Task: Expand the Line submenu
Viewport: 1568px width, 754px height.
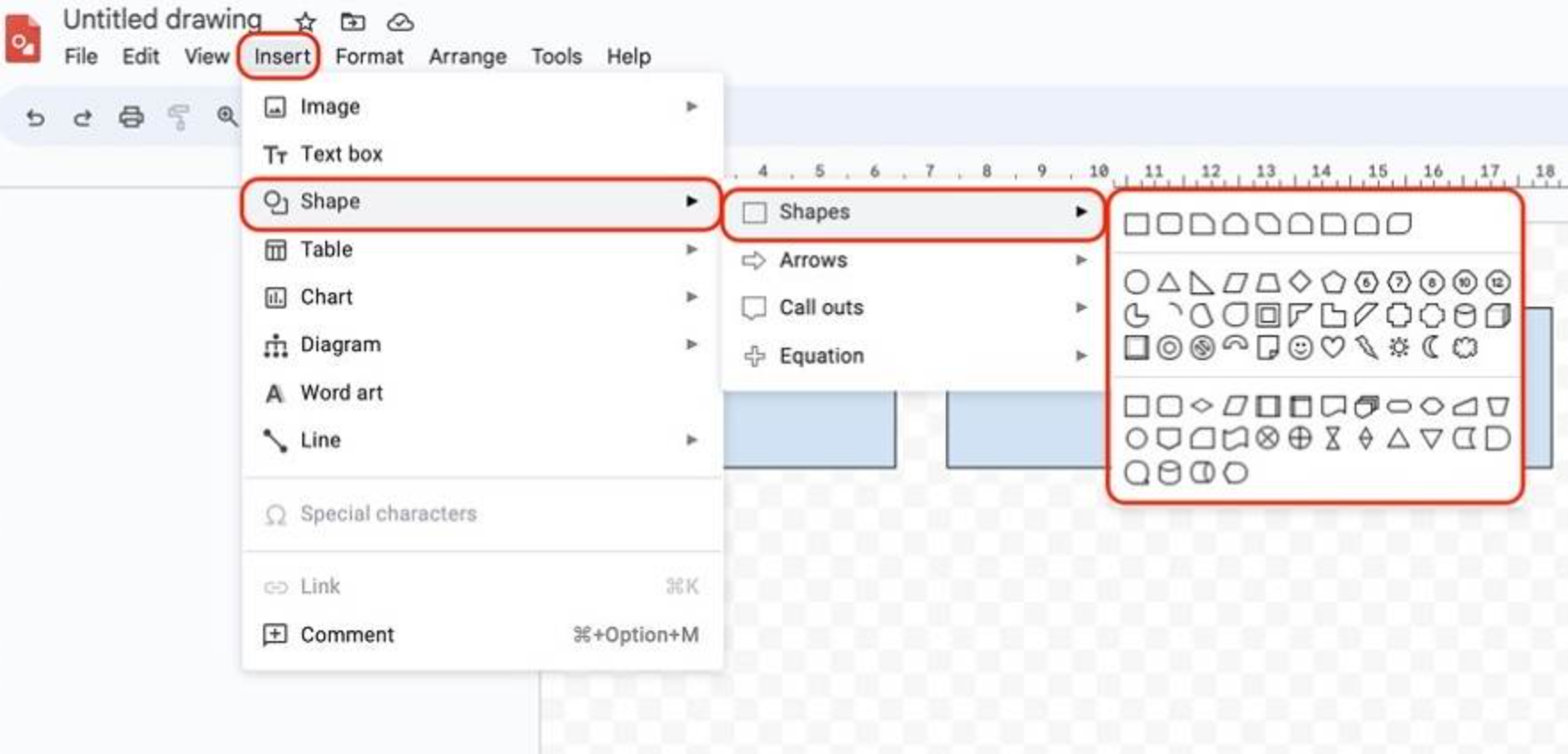Action: (319, 439)
